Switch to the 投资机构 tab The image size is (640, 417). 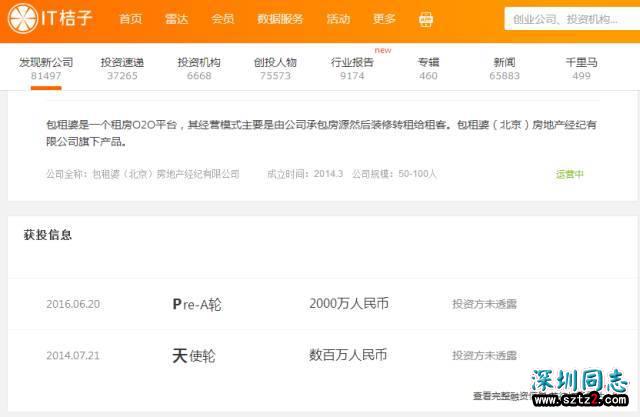[x=199, y=69]
